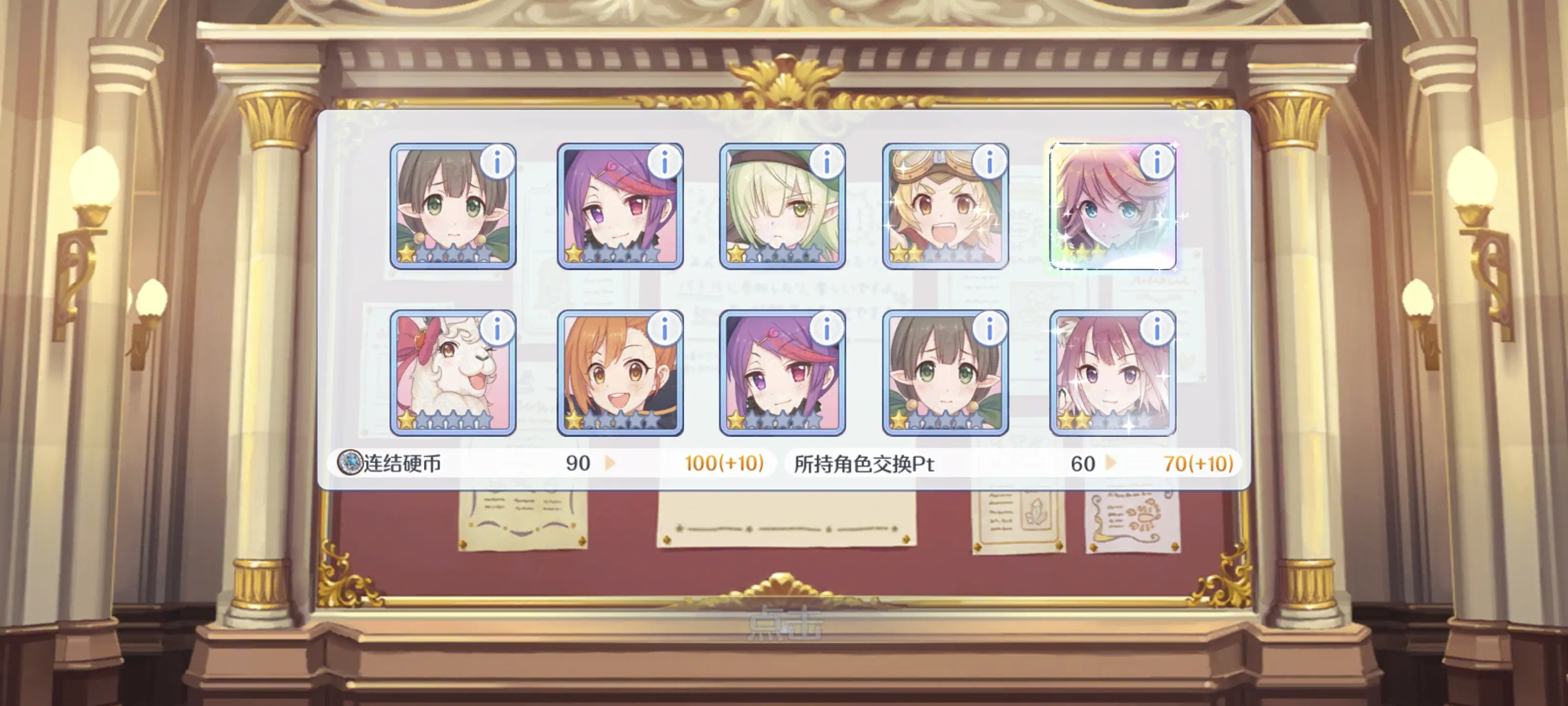1568x706 pixels.
Task: Tap info icon on pink-haired two-star card
Action: (1156, 329)
